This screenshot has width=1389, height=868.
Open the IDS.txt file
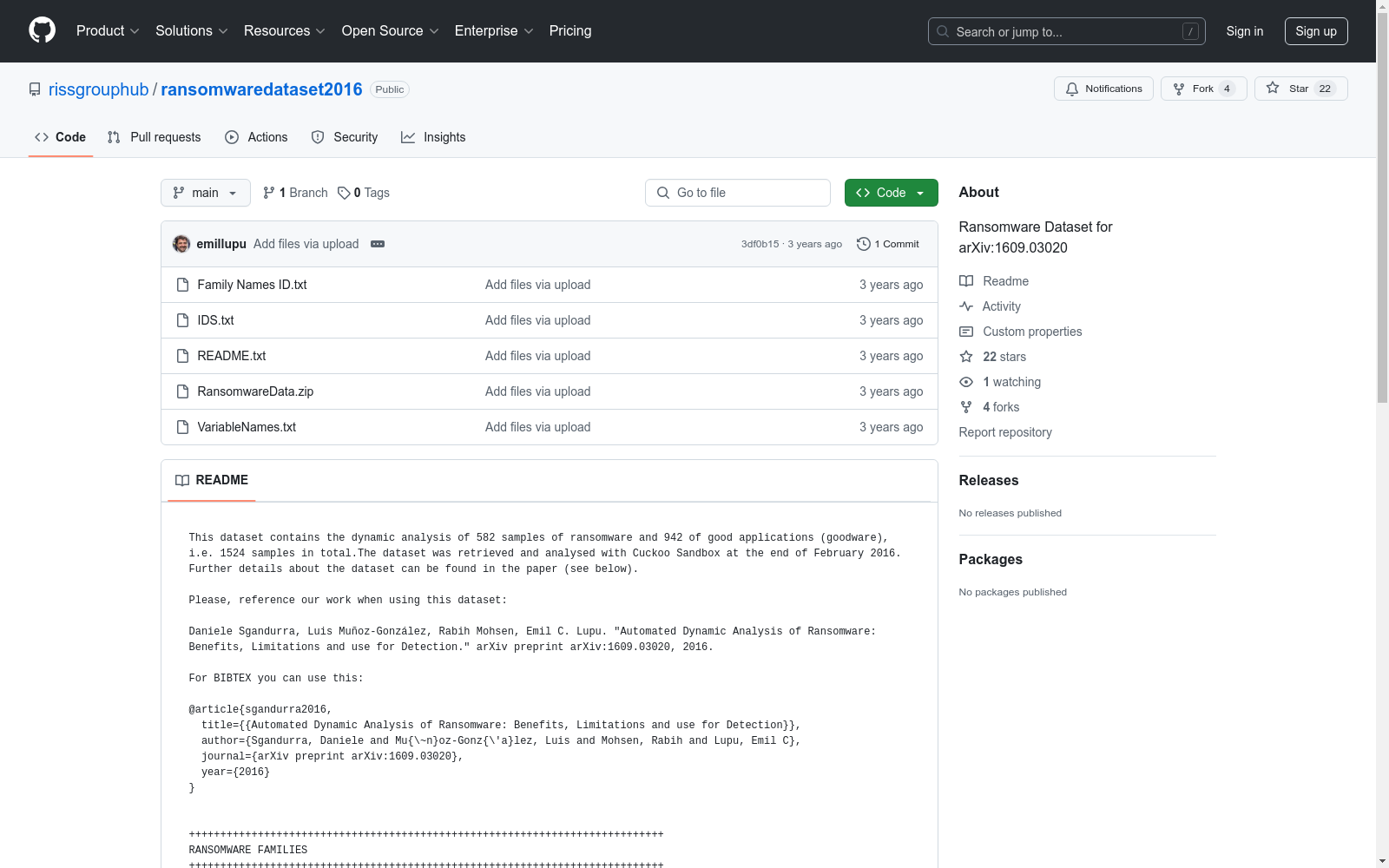(215, 320)
